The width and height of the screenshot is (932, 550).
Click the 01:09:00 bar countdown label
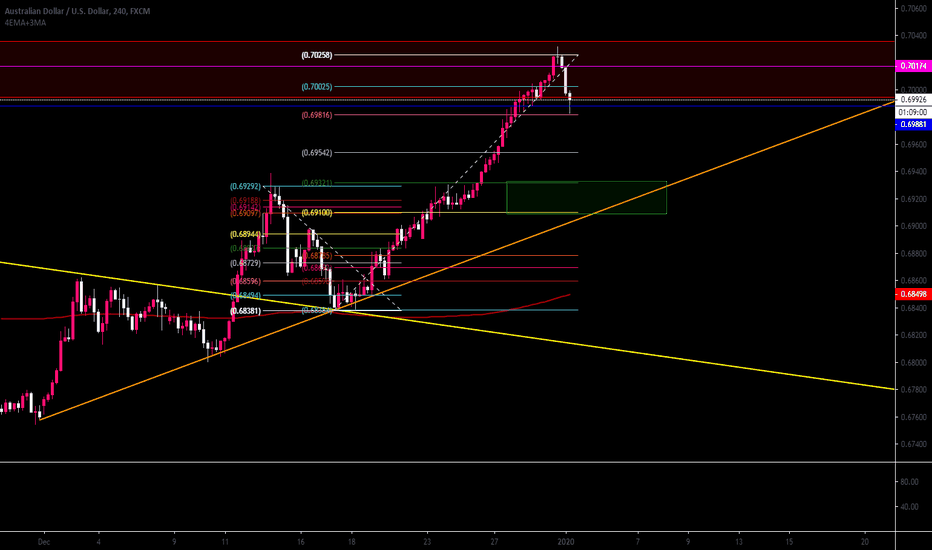click(x=913, y=112)
